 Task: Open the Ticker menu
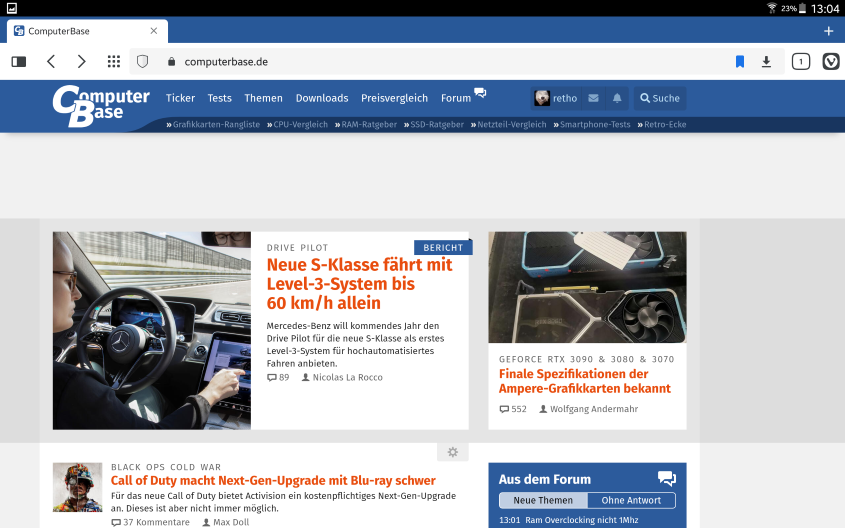click(x=180, y=98)
